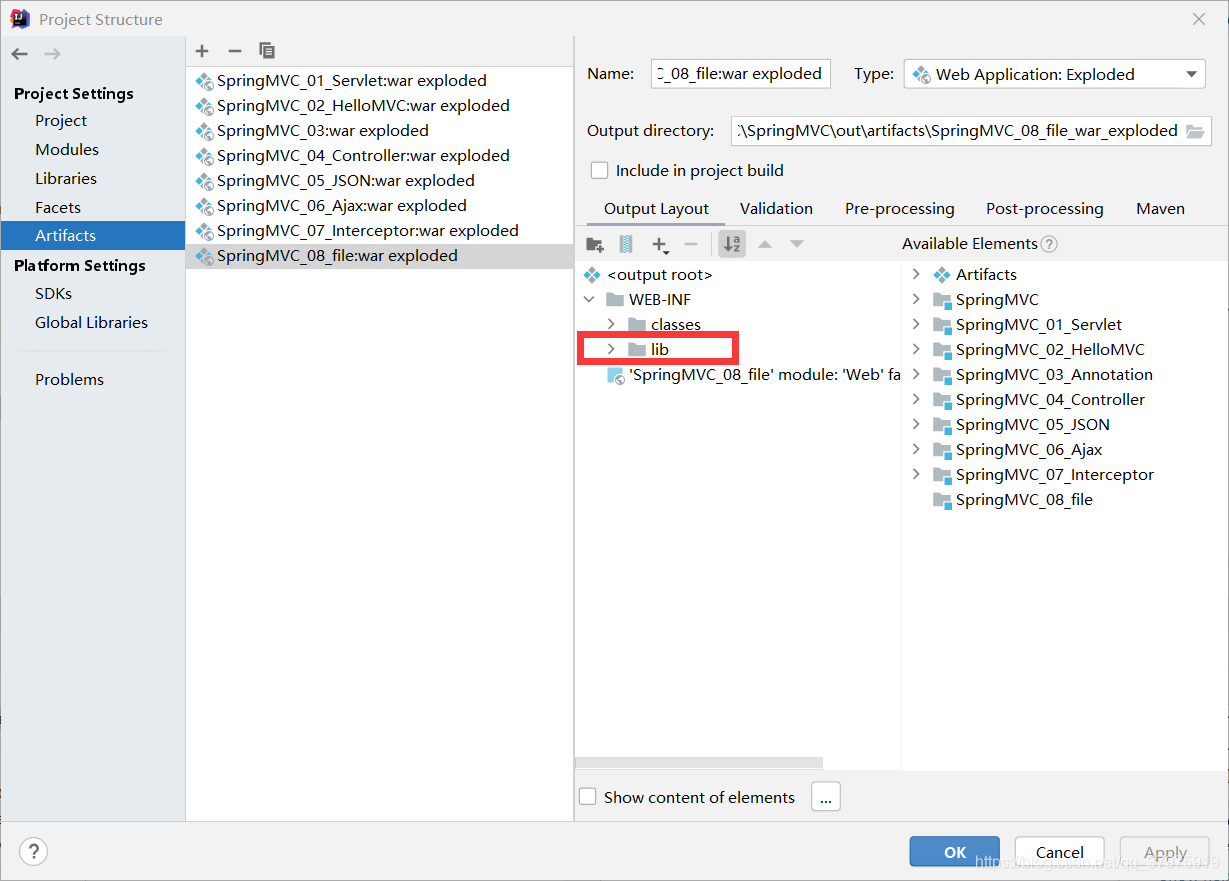Expand the classes folder node

coord(611,325)
